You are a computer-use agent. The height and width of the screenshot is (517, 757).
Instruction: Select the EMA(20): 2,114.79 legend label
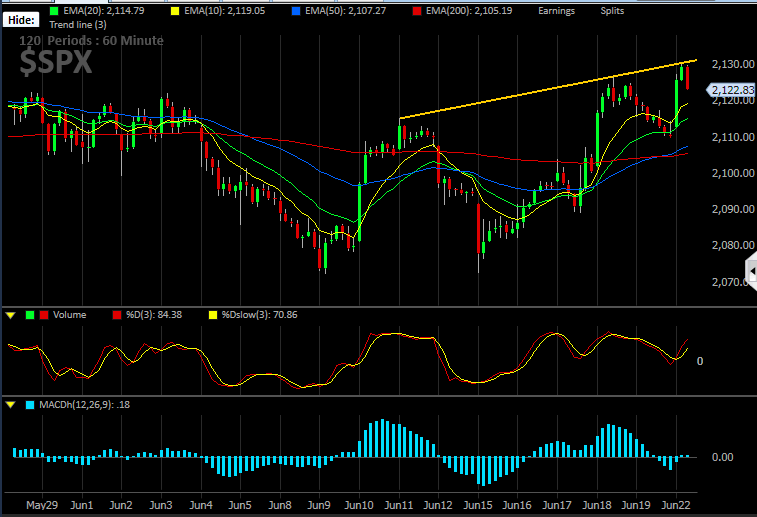pos(104,11)
